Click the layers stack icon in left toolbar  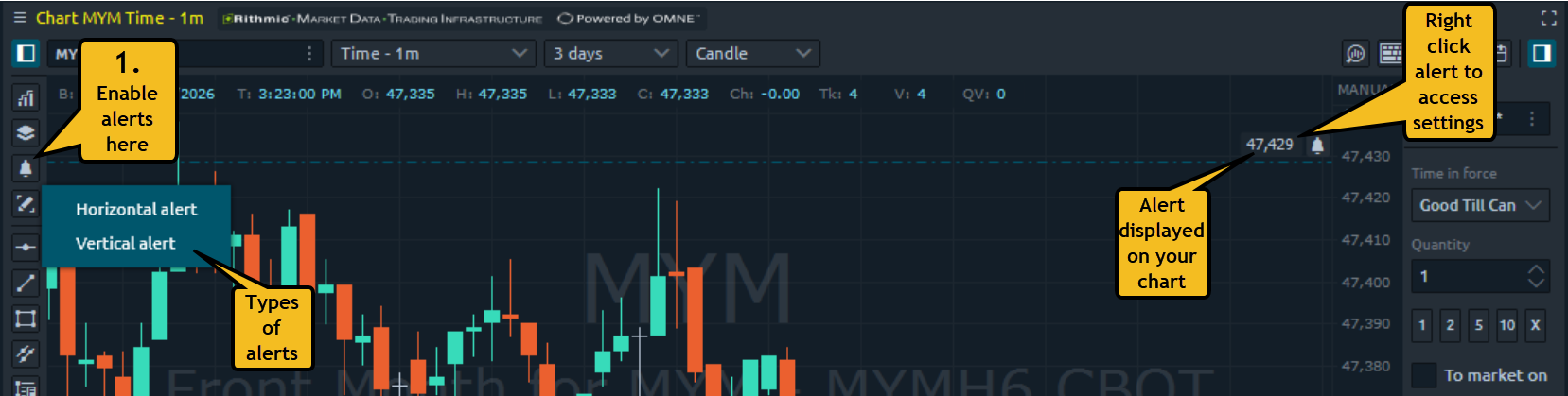coord(26,133)
